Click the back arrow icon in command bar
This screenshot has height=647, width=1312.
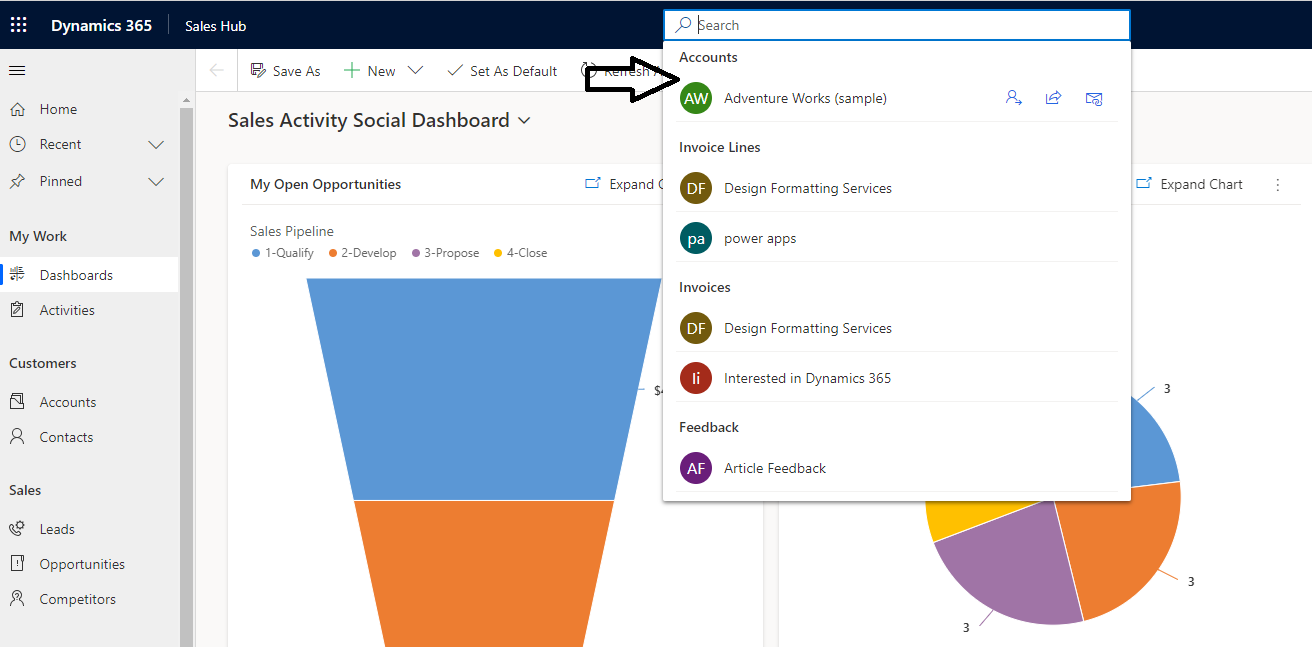tap(217, 71)
